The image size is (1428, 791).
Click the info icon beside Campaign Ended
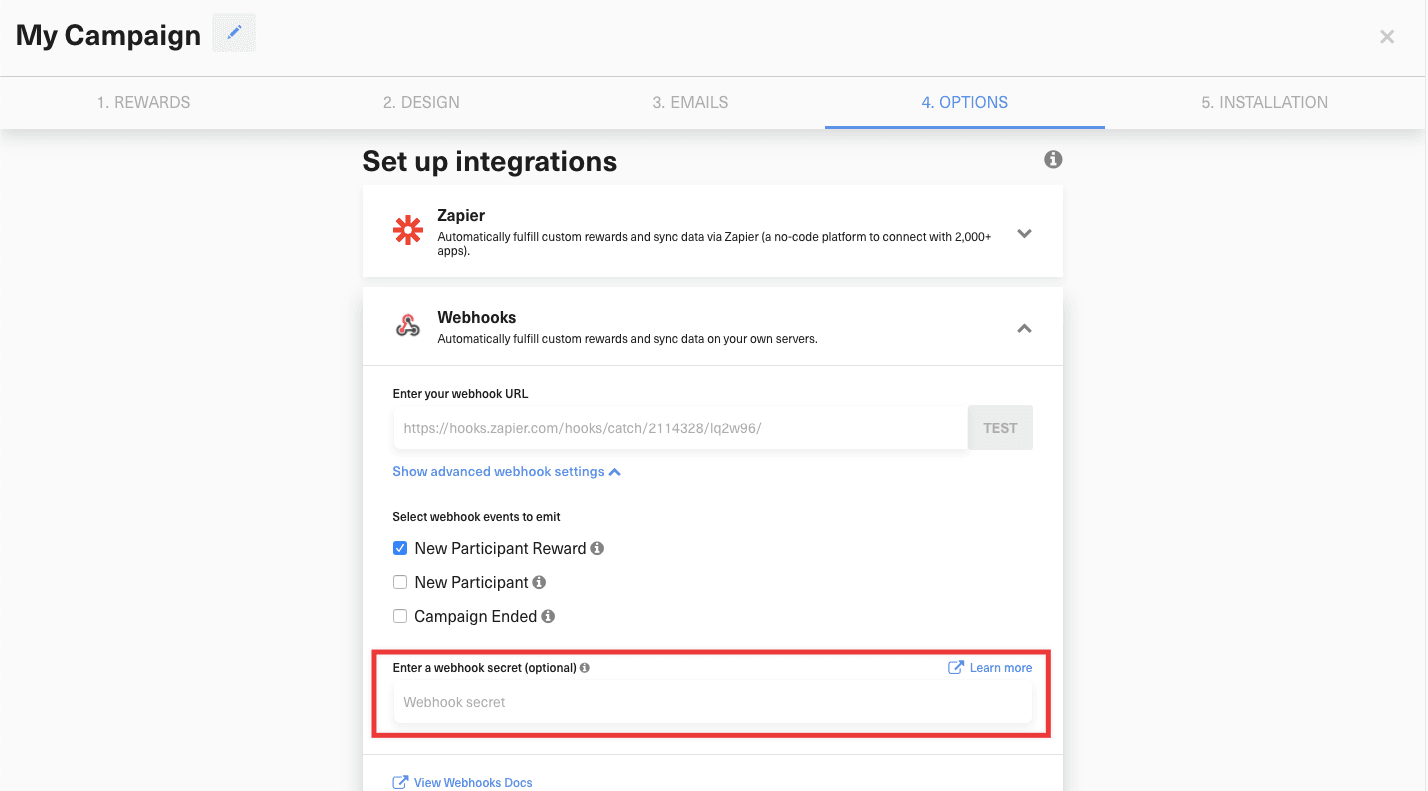pos(547,616)
